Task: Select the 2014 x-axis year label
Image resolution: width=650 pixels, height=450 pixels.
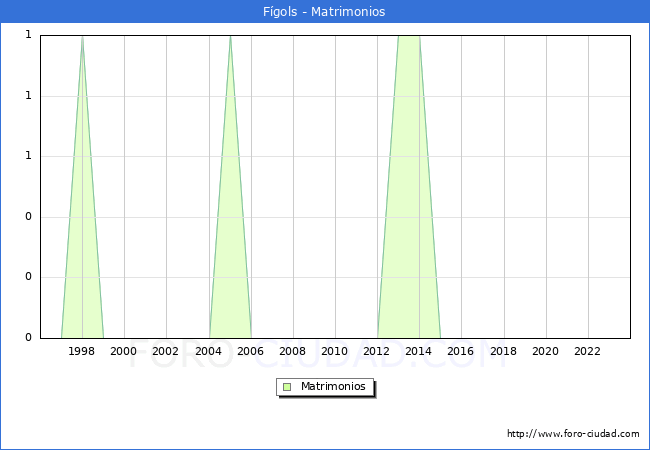Action: [x=419, y=351]
